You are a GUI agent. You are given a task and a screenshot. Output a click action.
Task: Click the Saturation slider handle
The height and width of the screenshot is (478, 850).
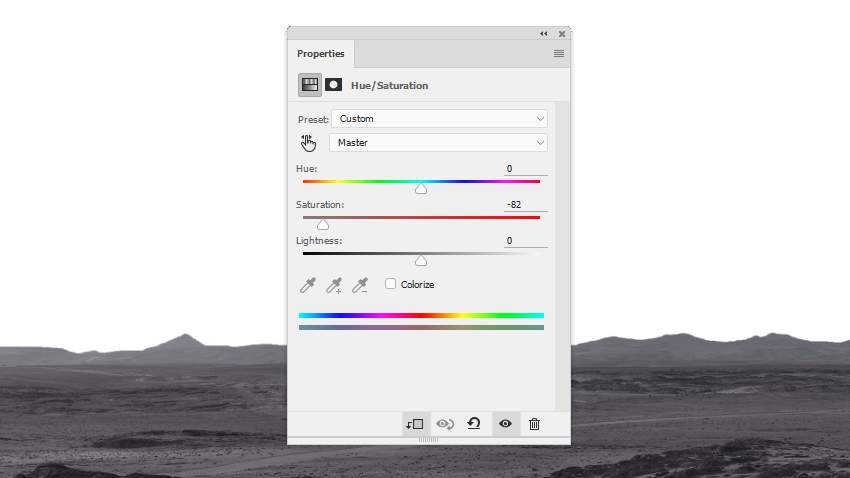[x=323, y=225]
